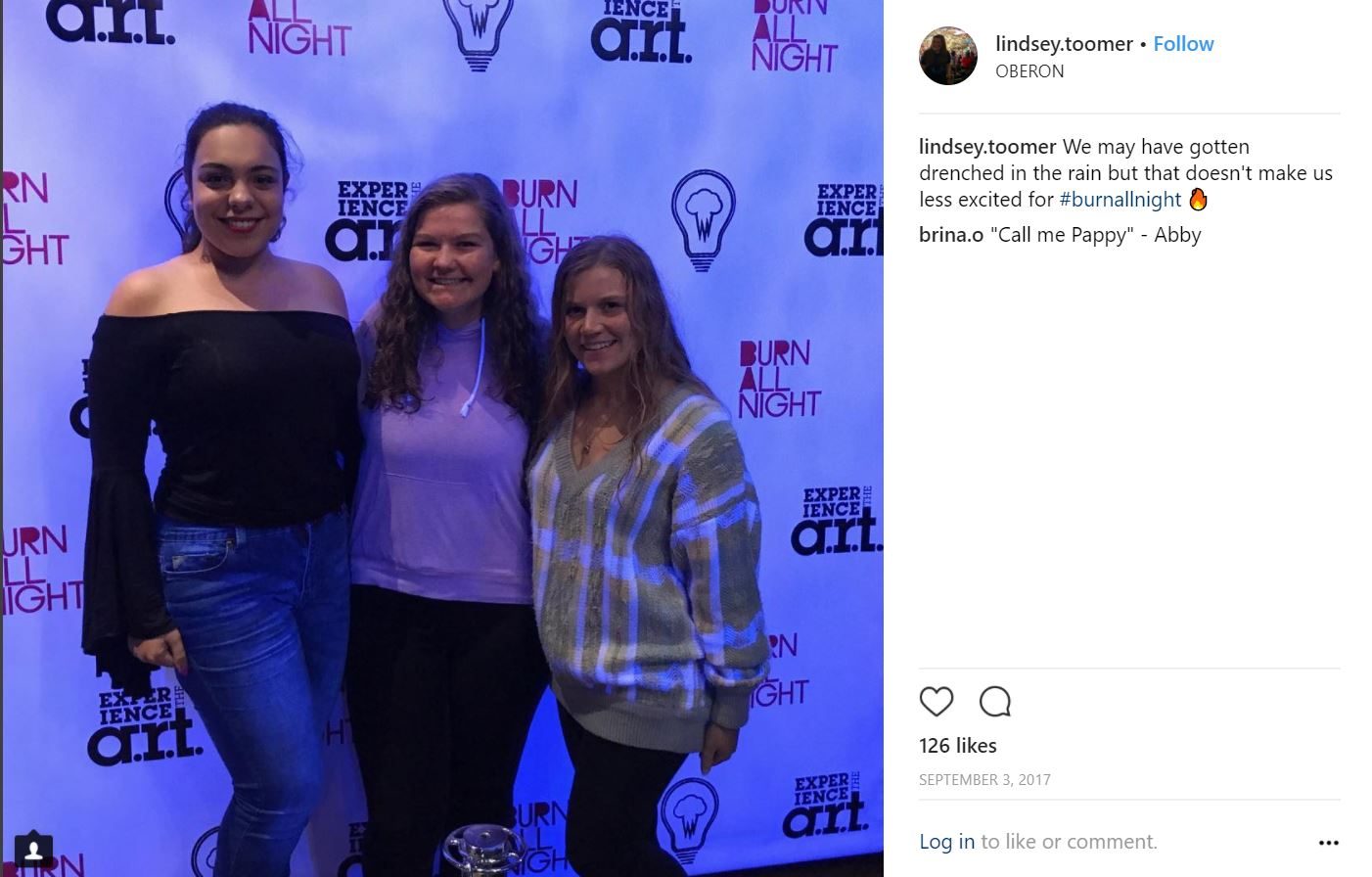The width and height of the screenshot is (1372, 877).
Task: Open comments with the speech bubble icon
Action: point(995,701)
